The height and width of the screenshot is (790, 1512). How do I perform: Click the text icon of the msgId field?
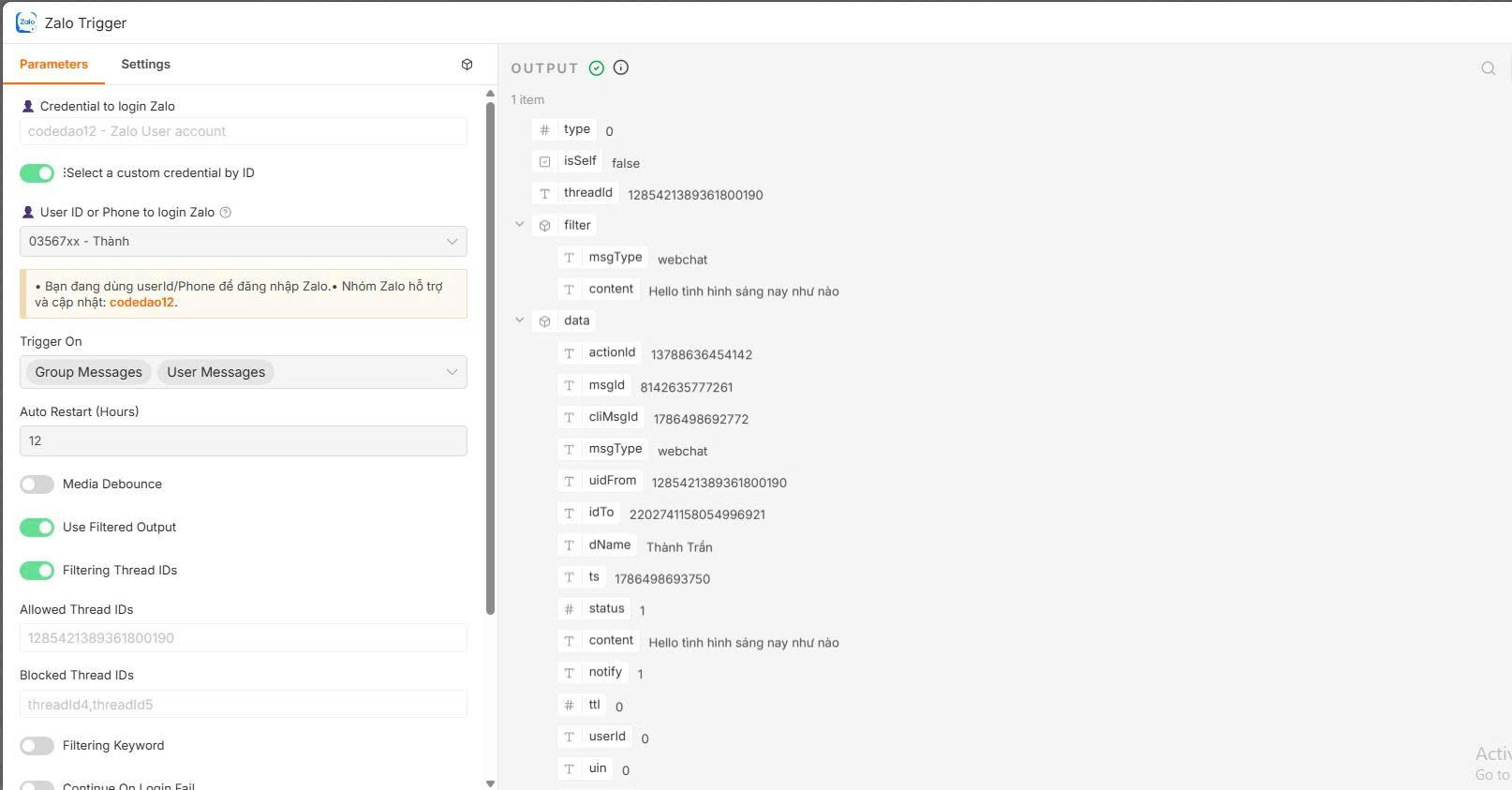coord(569,385)
